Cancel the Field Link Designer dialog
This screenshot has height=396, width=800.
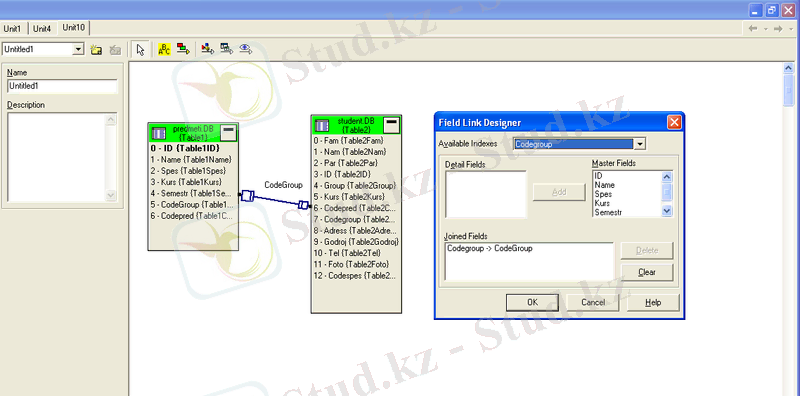tap(593, 302)
